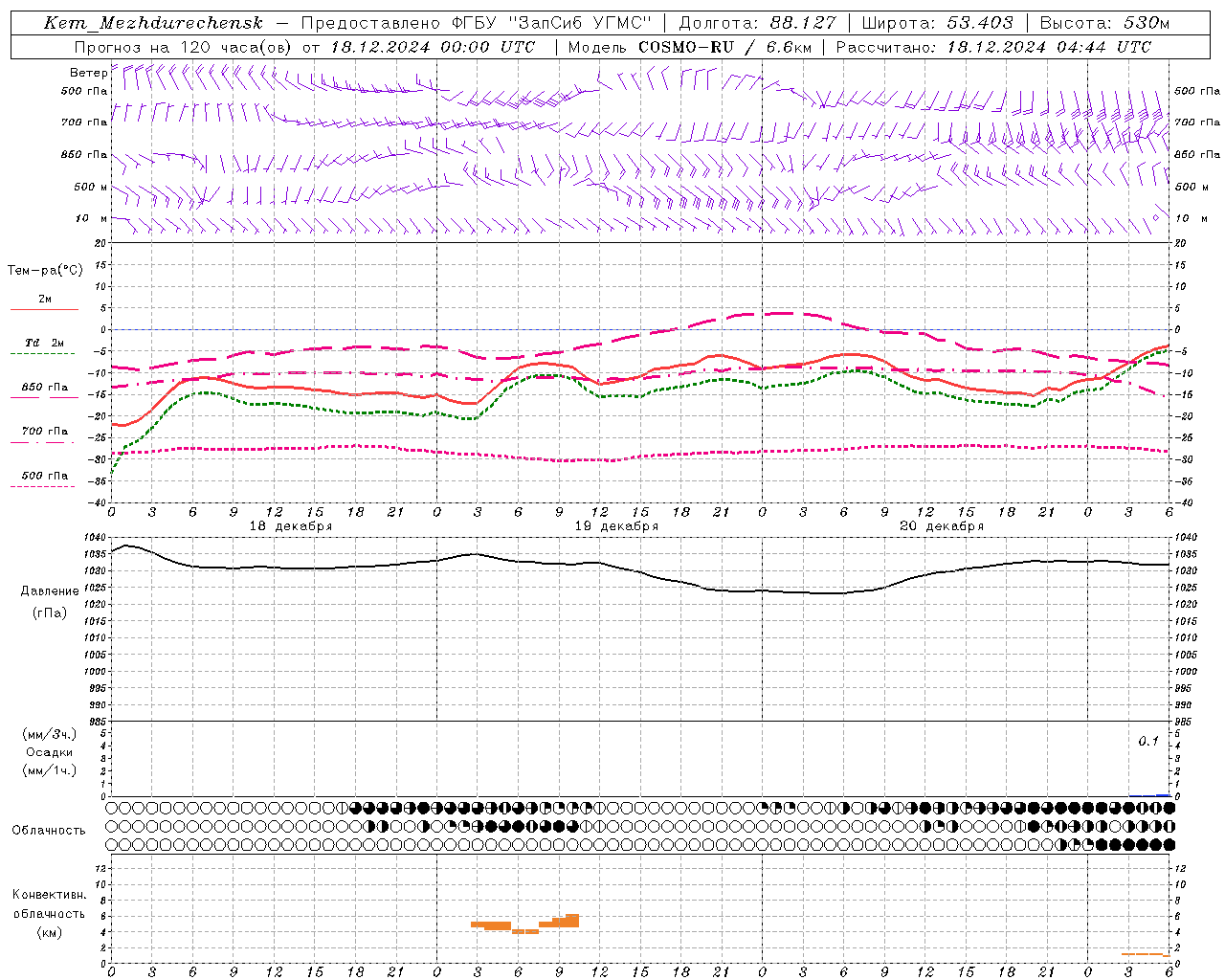Click the 18 декабря date label
Screen dimensions: 1225x980
[x=291, y=526]
